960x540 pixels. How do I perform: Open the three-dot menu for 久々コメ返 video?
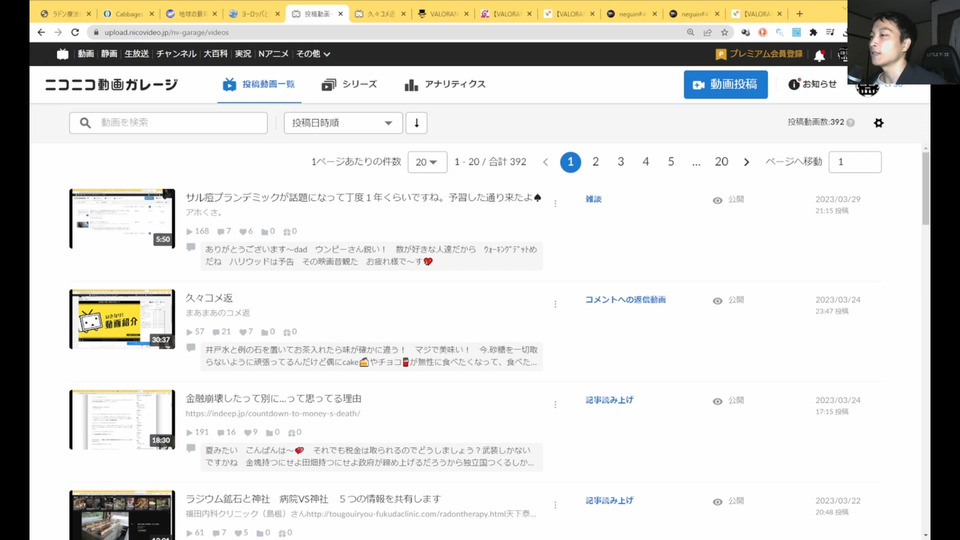[x=555, y=304]
